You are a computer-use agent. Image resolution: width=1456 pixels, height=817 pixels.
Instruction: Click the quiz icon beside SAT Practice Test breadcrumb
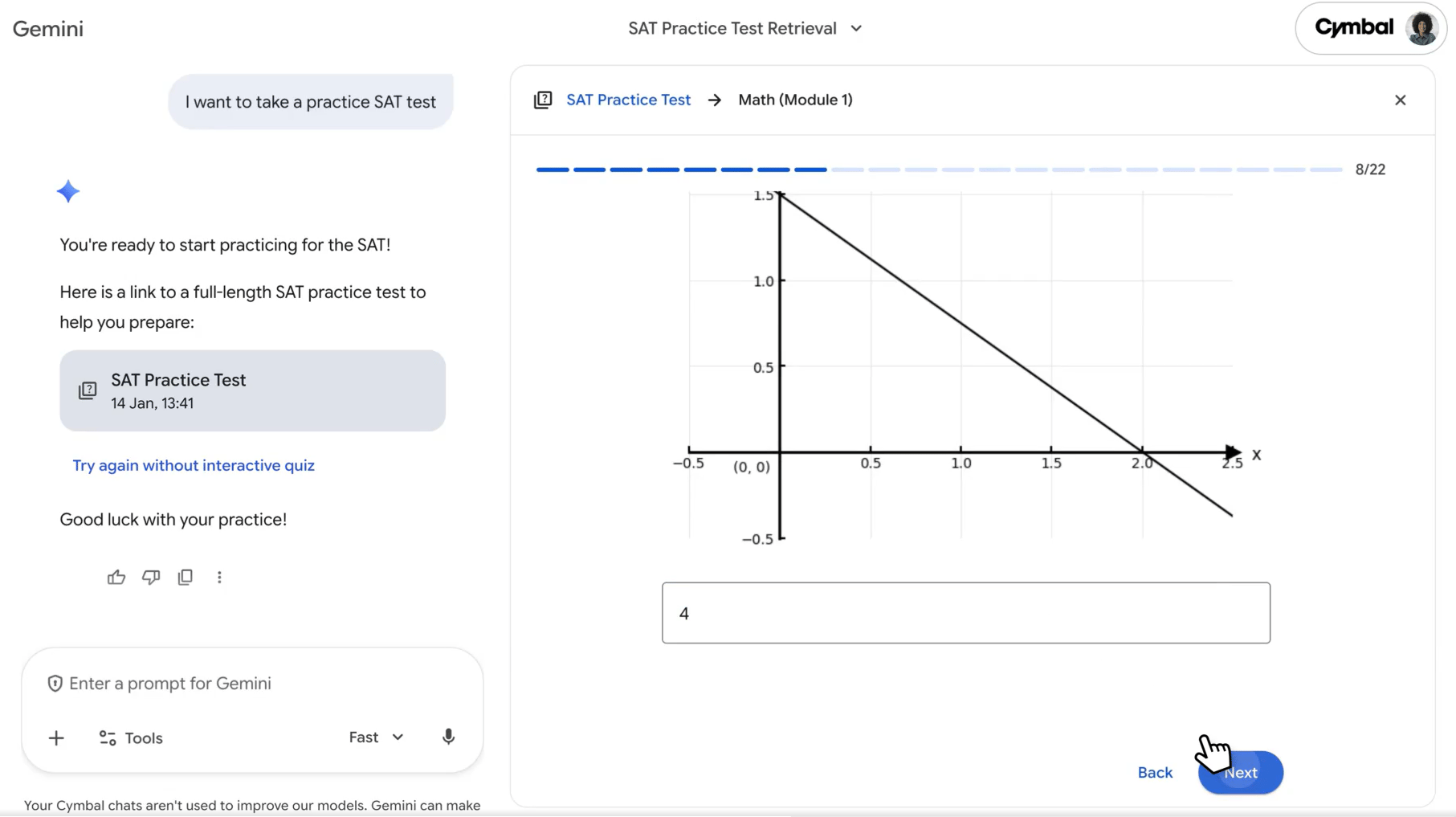[543, 100]
